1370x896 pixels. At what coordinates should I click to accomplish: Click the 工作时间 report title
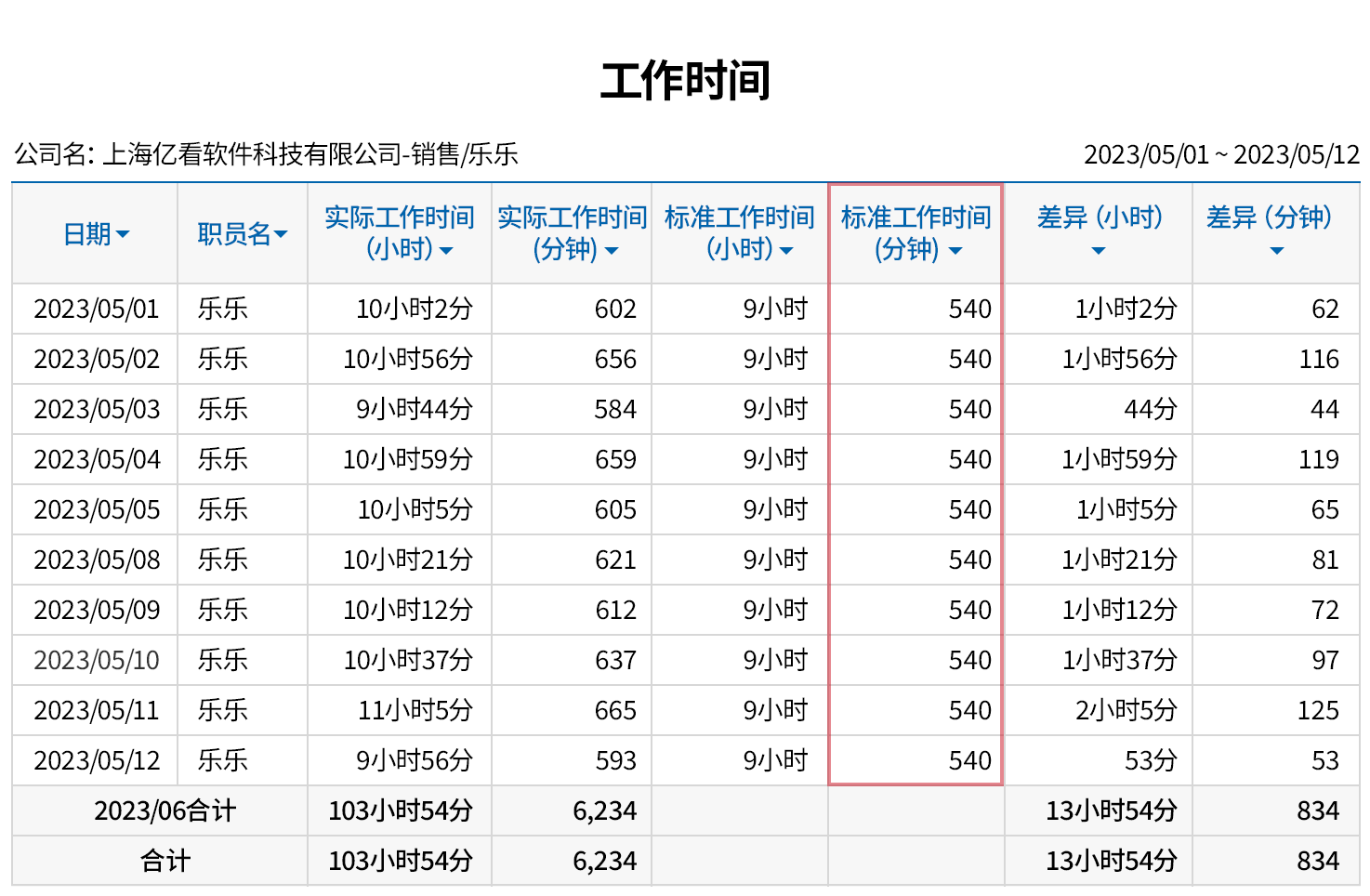click(685, 79)
